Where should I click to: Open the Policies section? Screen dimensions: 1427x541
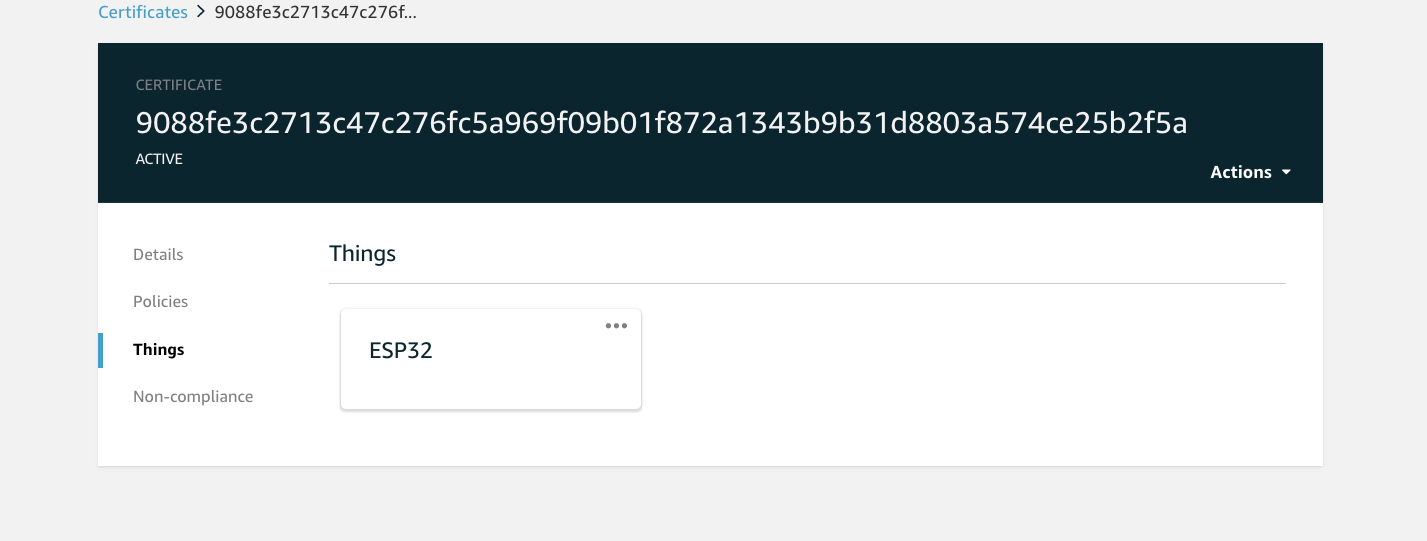[160, 302]
